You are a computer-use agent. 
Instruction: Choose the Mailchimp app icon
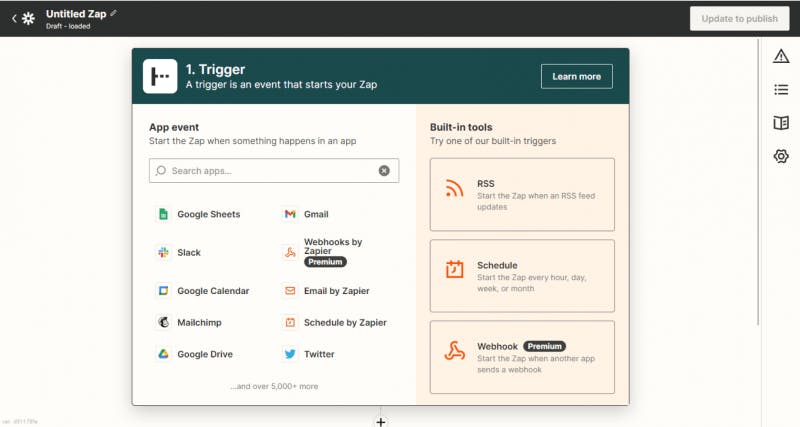tap(163, 322)
